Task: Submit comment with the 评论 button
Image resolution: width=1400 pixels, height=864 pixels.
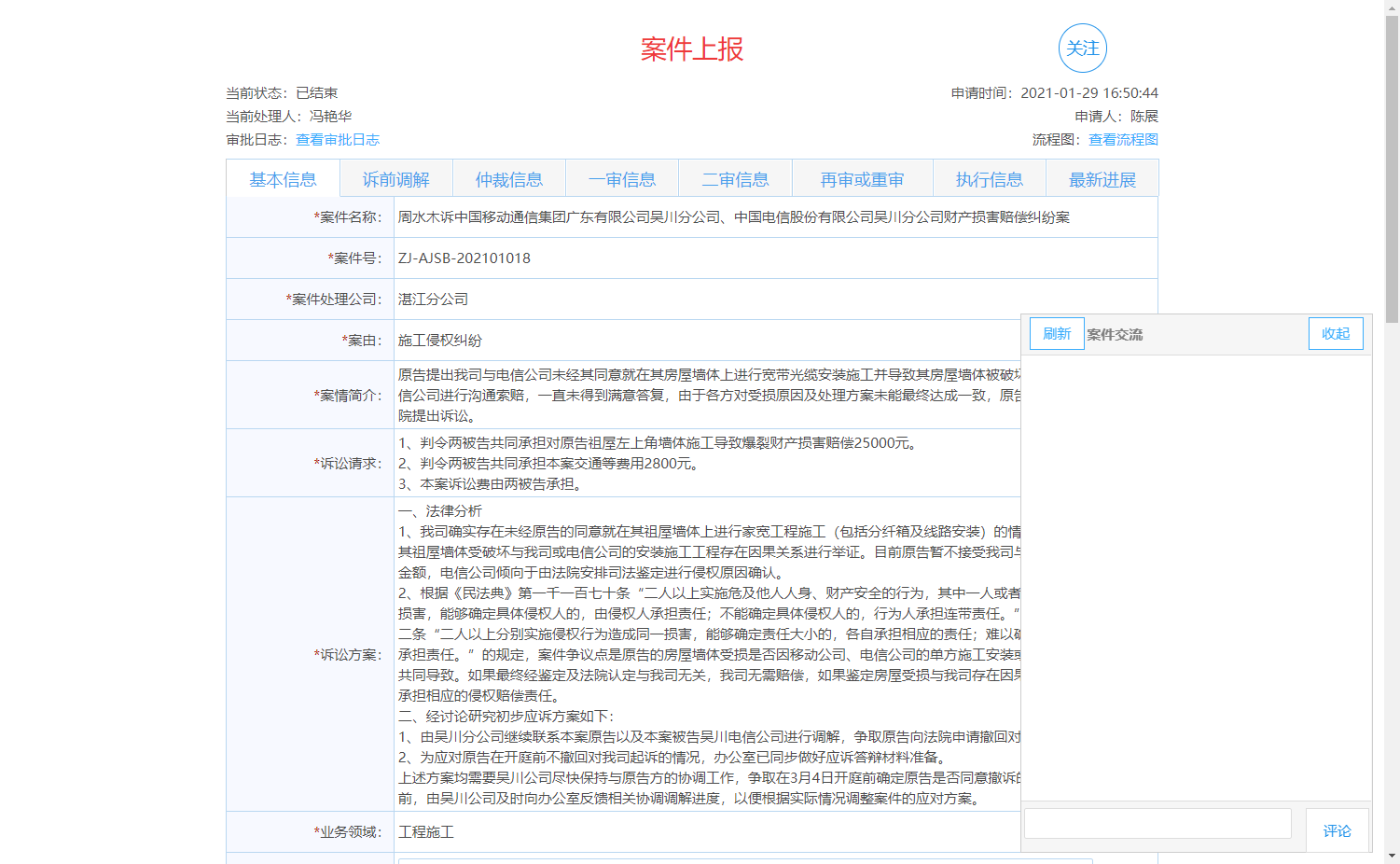Action: coord(1337,830)
